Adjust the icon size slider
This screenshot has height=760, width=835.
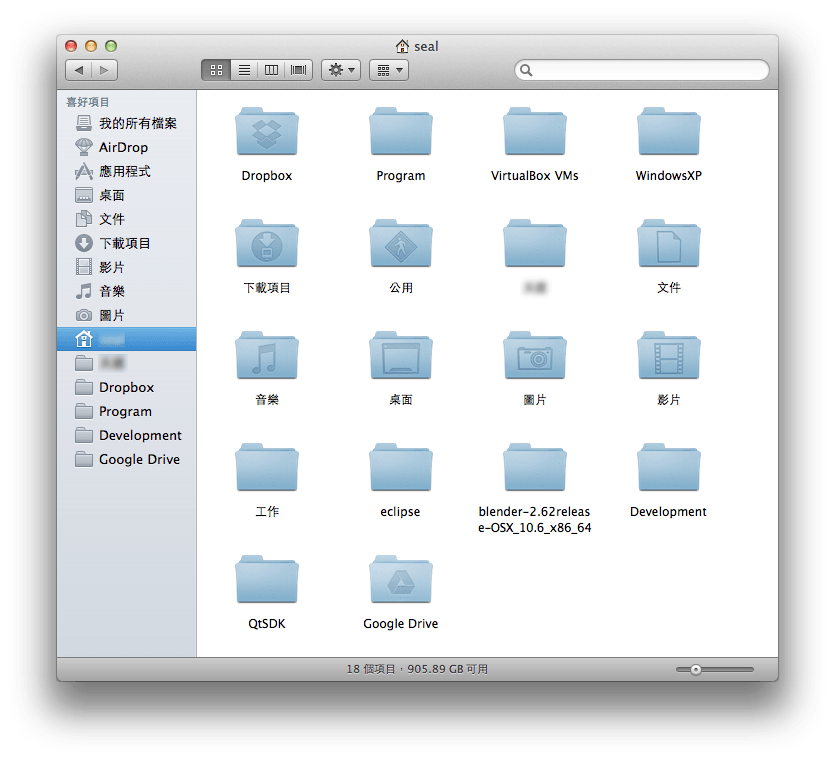(x=696, y=669)
